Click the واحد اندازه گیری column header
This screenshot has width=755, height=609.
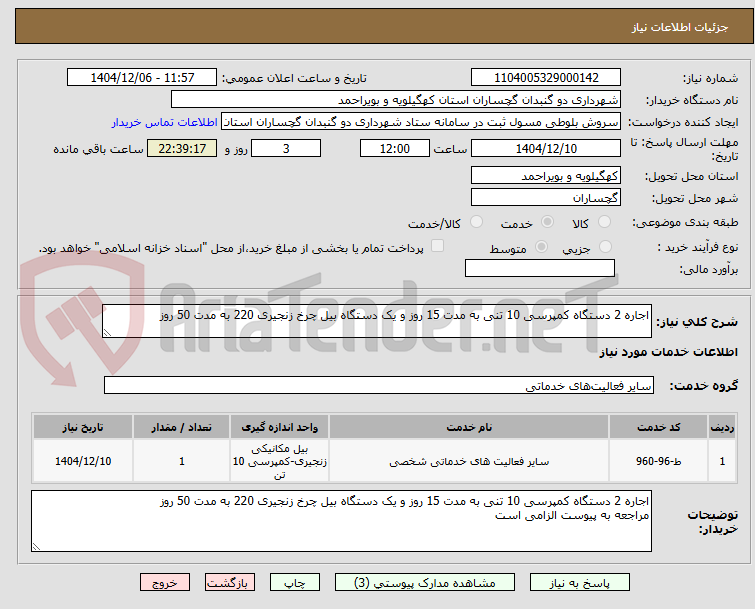(279, 427)
